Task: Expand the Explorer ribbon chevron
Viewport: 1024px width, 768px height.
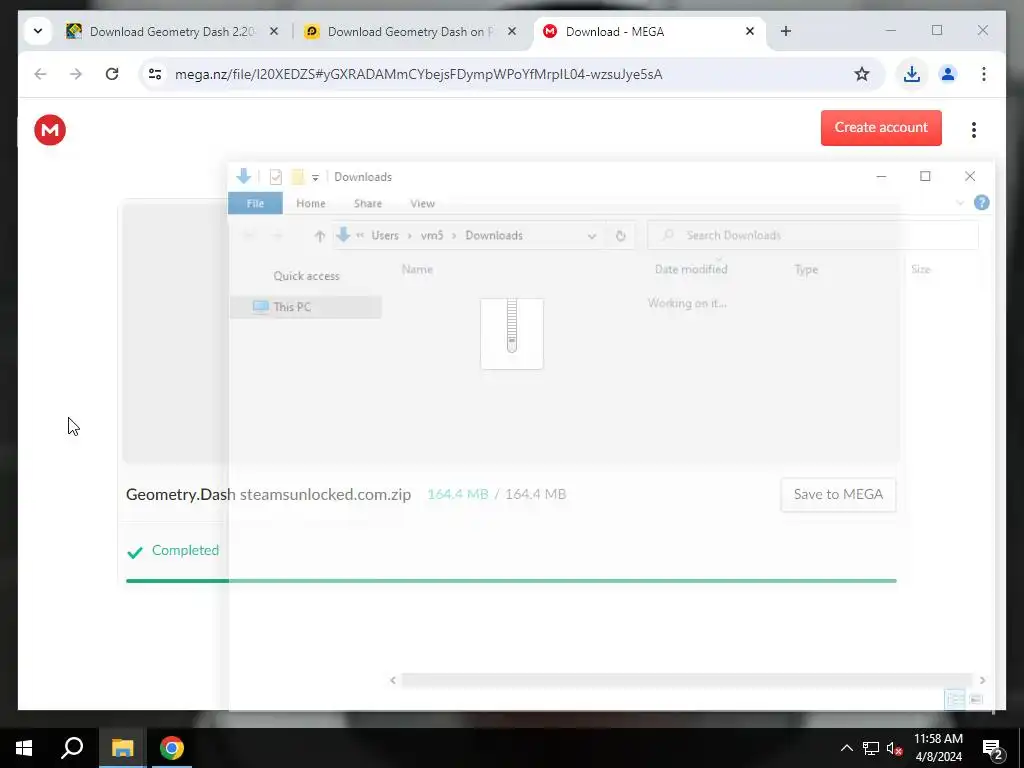Action: 960,202
